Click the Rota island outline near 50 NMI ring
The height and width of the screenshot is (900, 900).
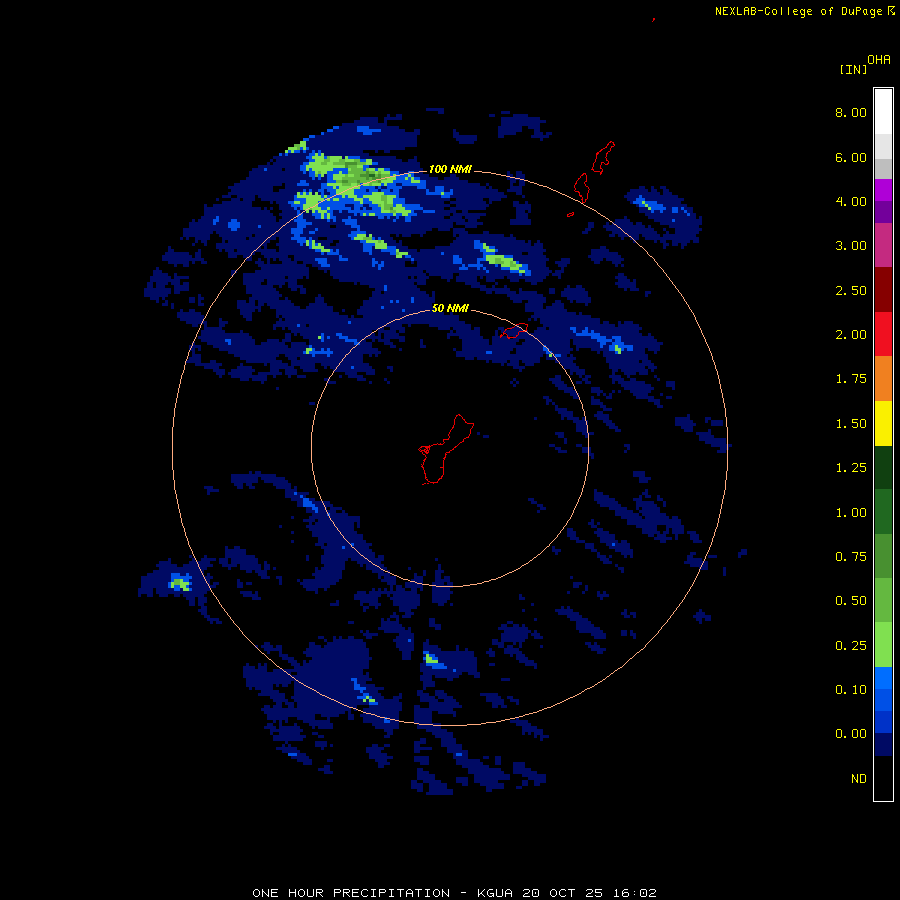point(514,331)
